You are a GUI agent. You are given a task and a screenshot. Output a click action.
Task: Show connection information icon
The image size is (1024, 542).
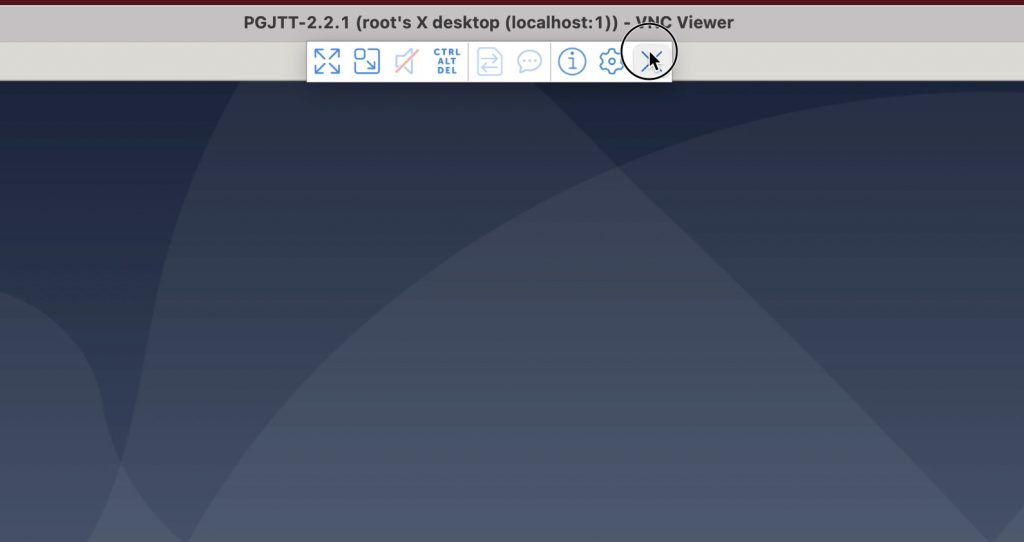pyautogui.click(x=572, y=61)
